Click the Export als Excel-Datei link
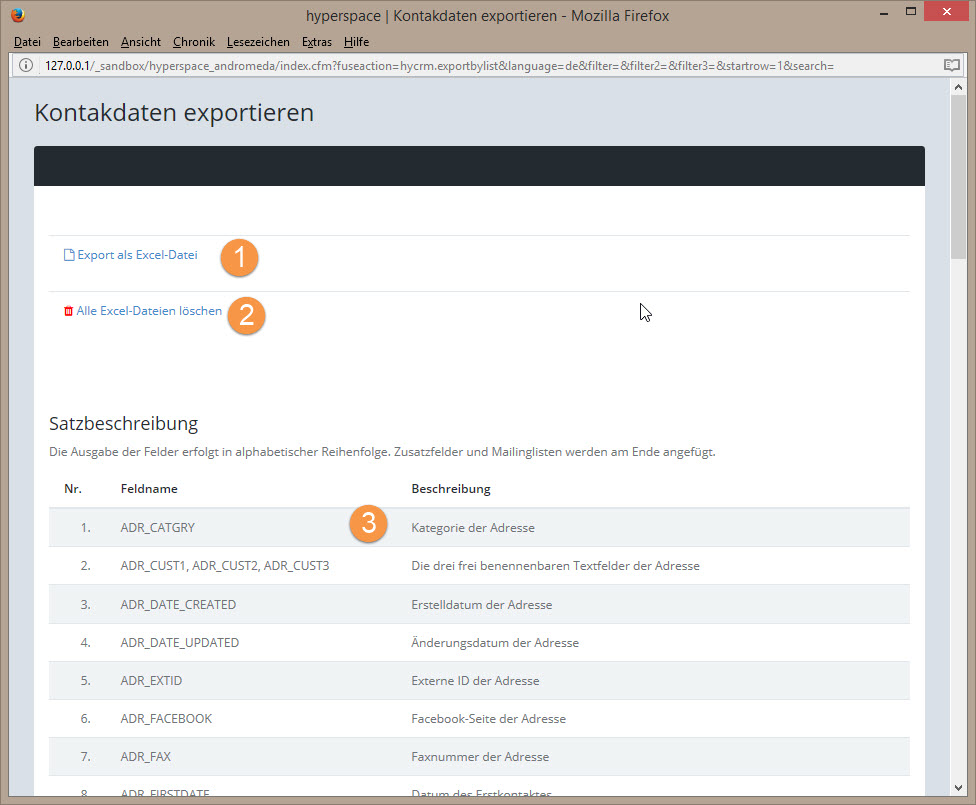This screenshot has width=976, height=805. (x=137, y=255)
